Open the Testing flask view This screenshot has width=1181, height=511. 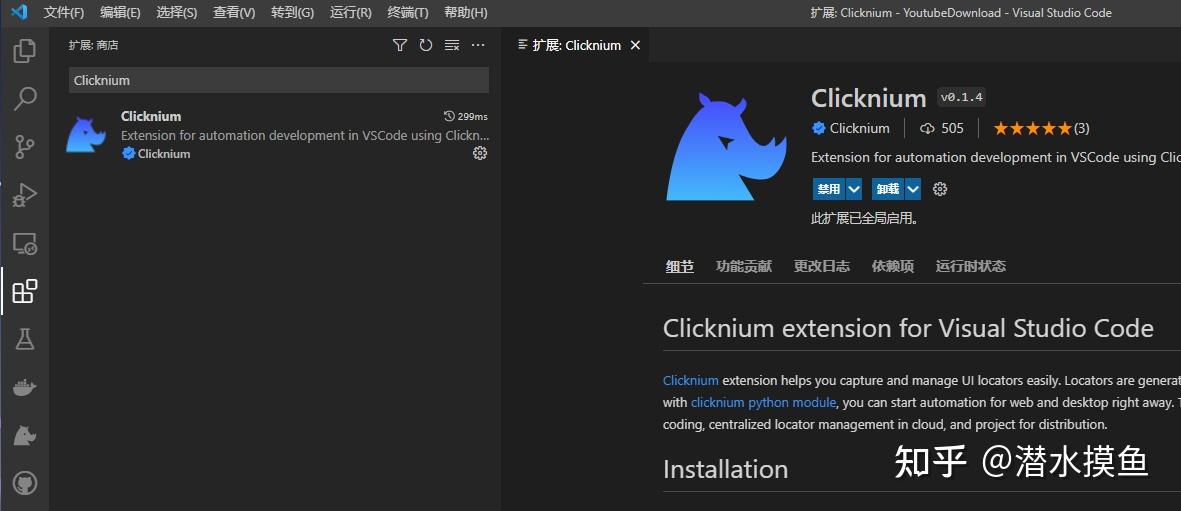point(25,339)
